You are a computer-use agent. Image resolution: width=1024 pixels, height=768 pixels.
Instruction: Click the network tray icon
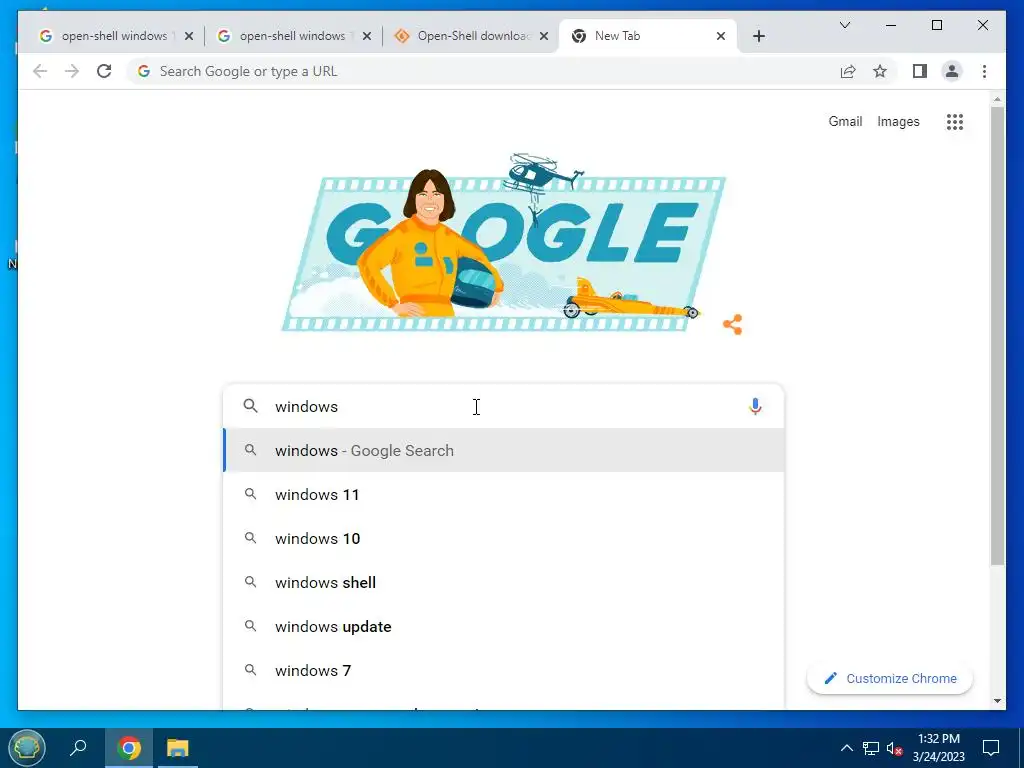pos(871,748)
